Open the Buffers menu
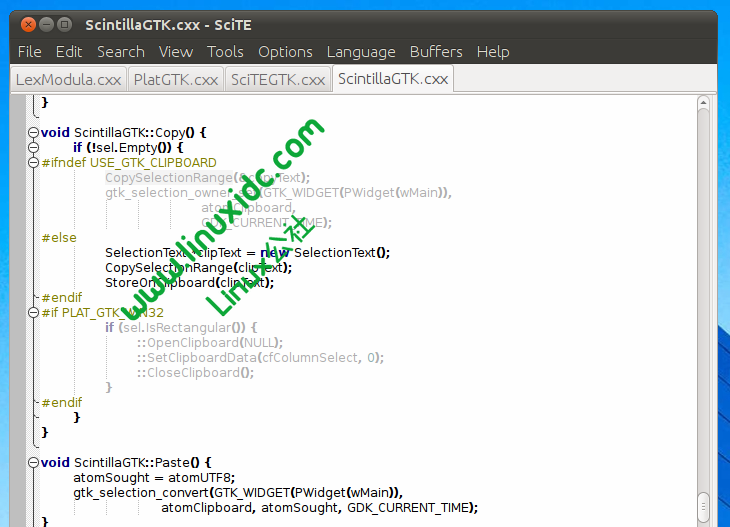Viewport: 730px width, 527px height. [x=436, y=52]
